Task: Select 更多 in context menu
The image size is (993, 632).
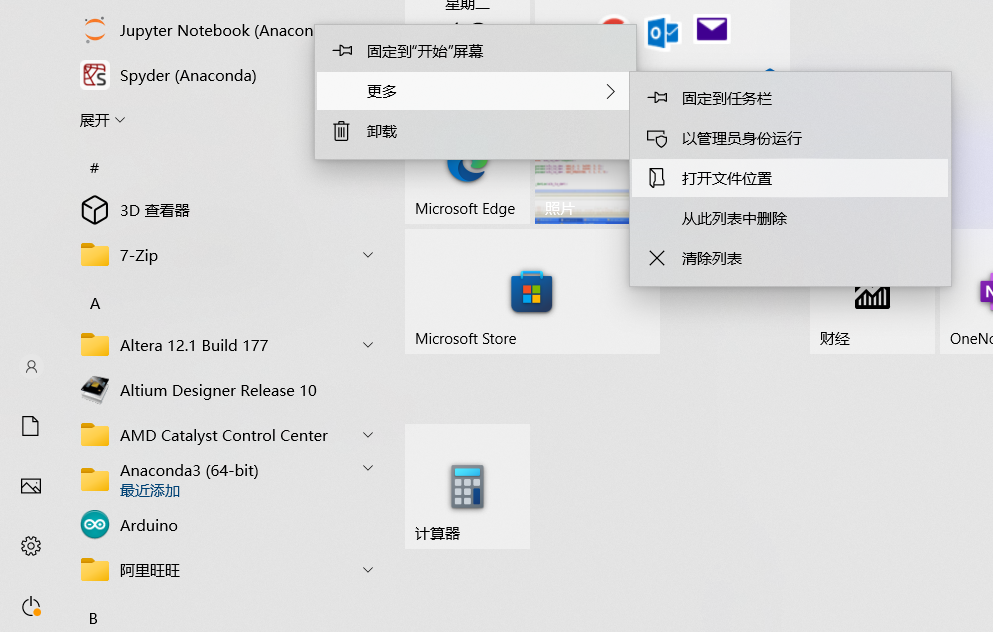Action: [472, 91]
